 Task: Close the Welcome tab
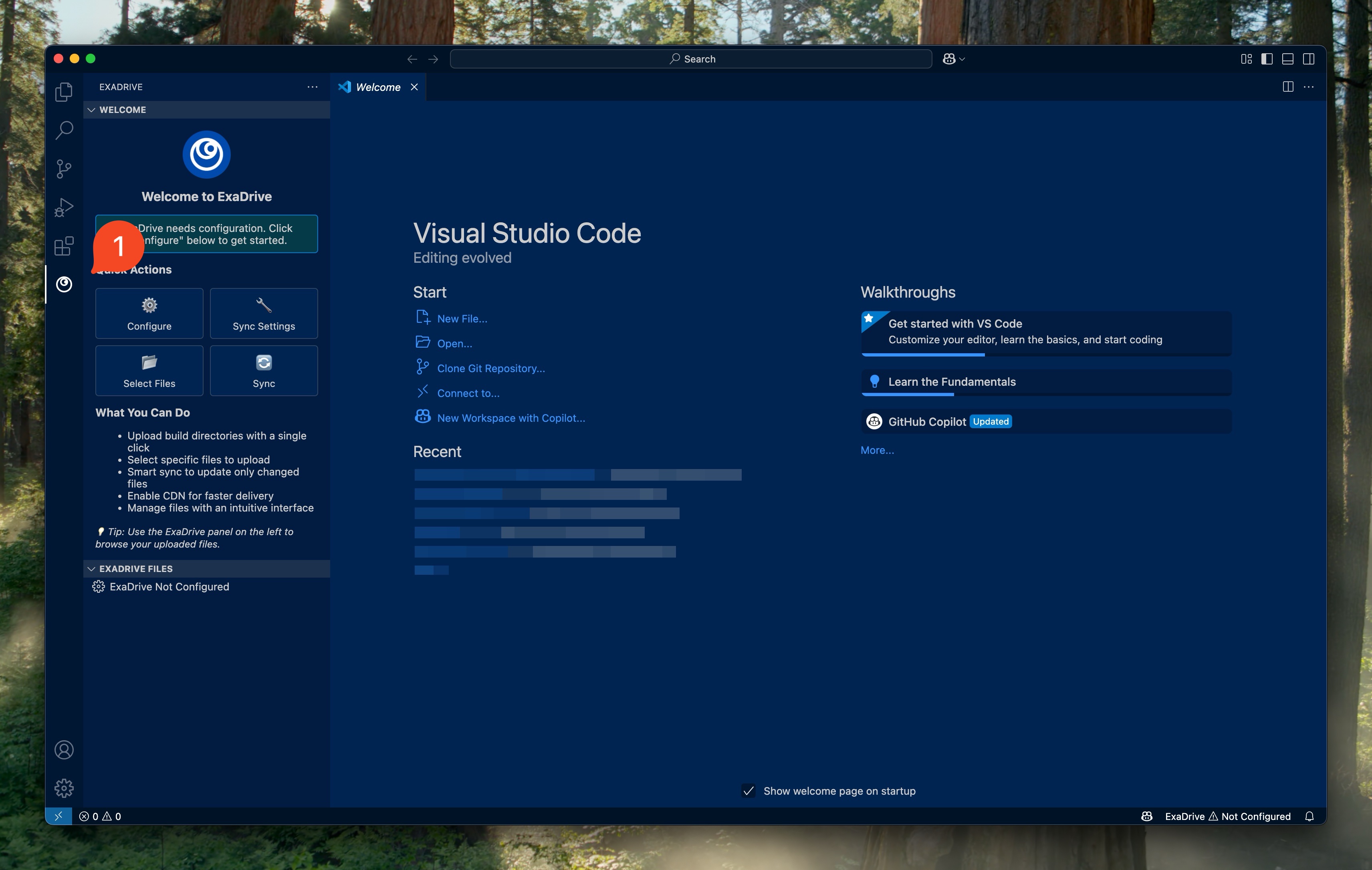415,87
